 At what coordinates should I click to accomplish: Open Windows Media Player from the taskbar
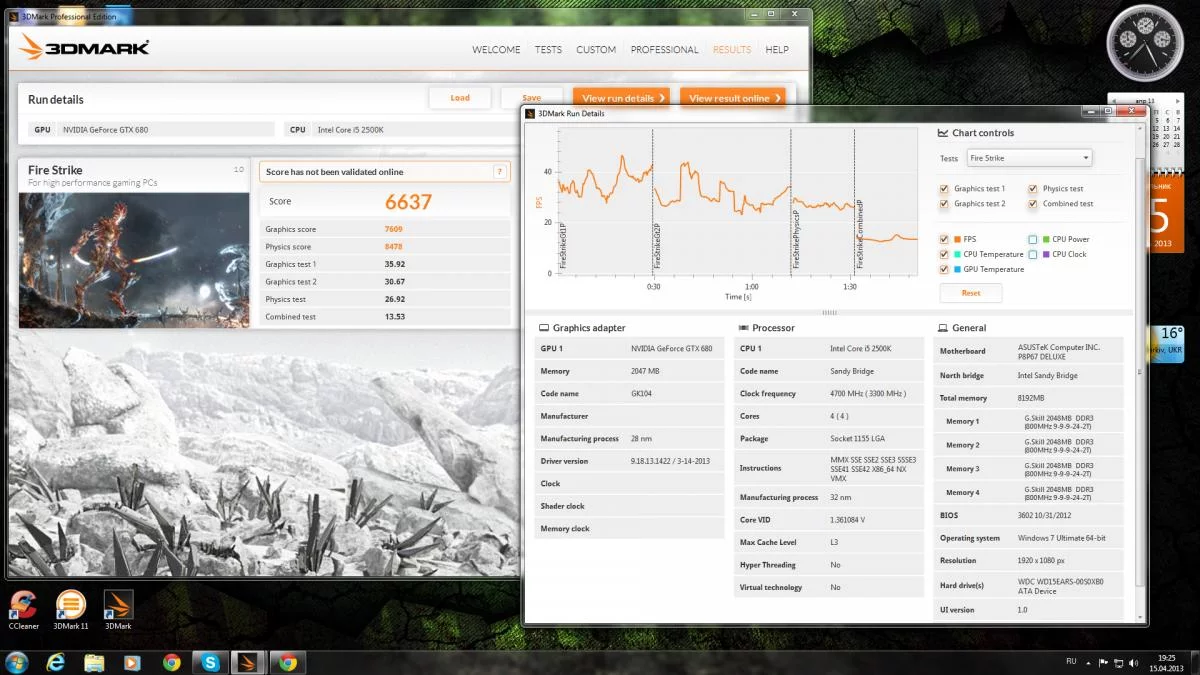coord(132,662)
